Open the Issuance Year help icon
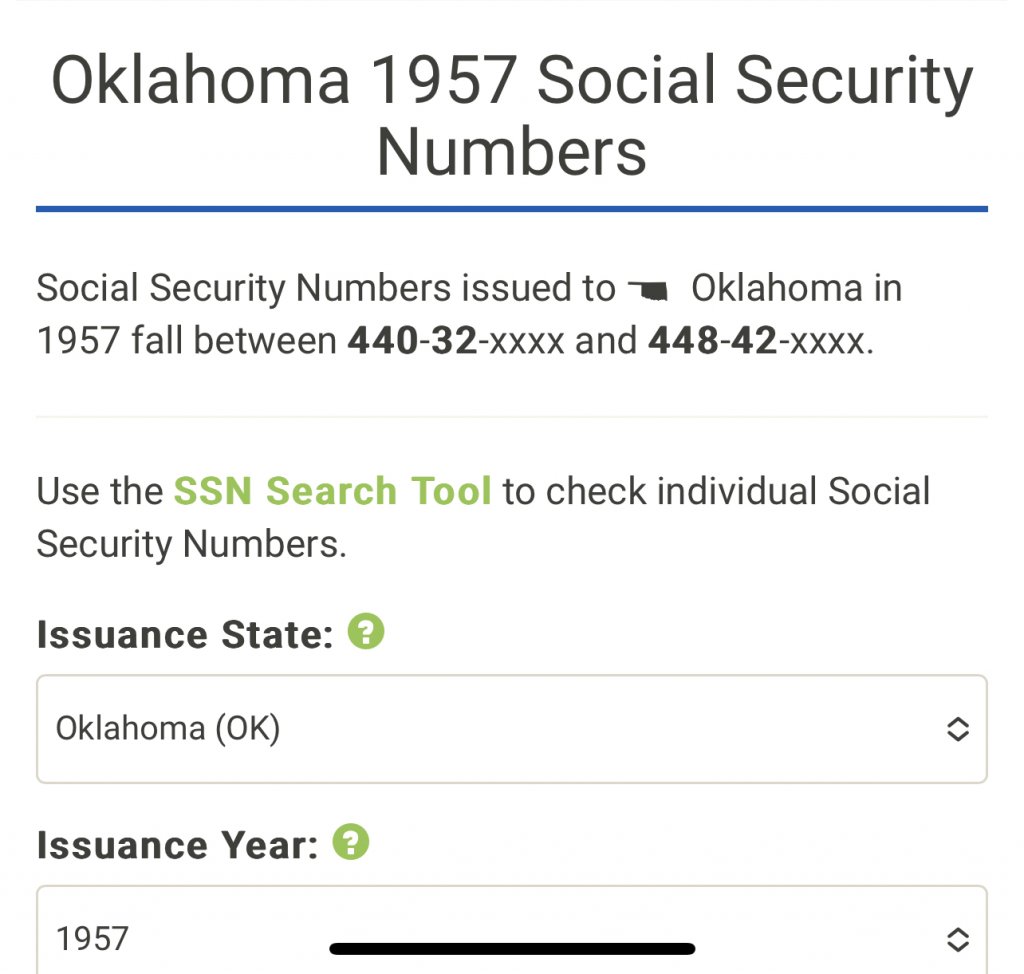Screen dimensions: 1024x974 (351, 843)
